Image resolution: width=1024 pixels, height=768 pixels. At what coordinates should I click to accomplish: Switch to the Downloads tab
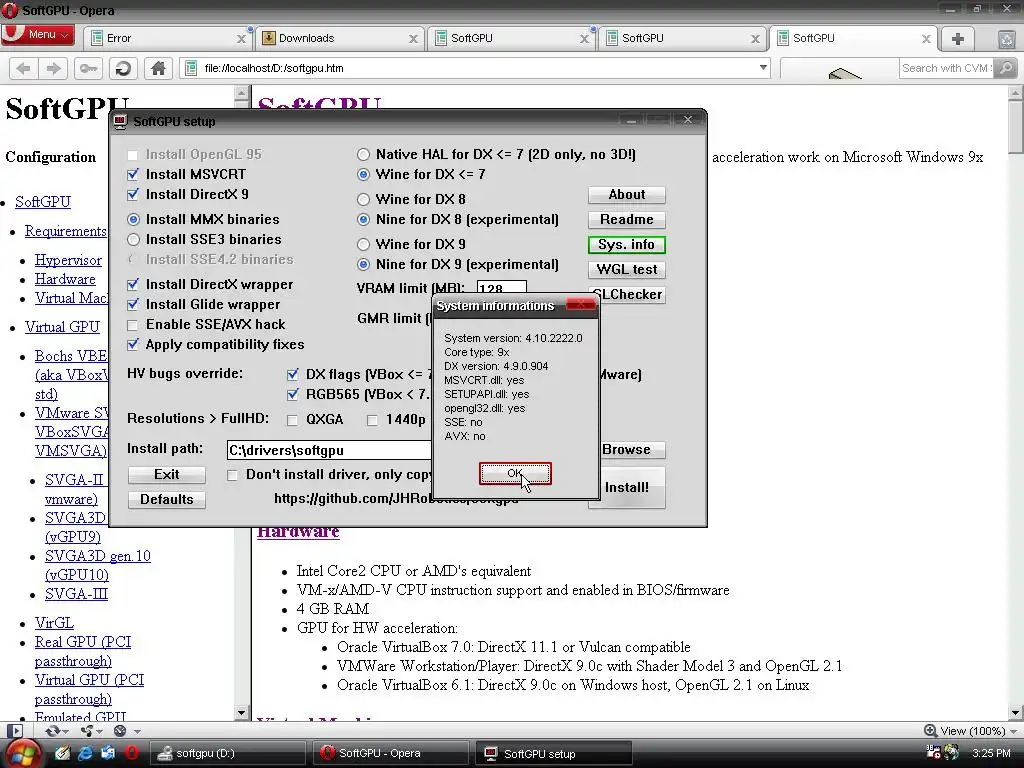[339, 39]
